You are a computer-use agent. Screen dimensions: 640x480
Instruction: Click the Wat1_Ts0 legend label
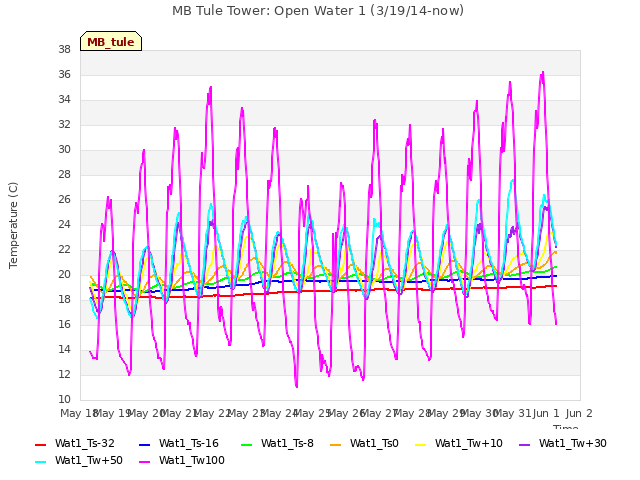pos(374,444)
